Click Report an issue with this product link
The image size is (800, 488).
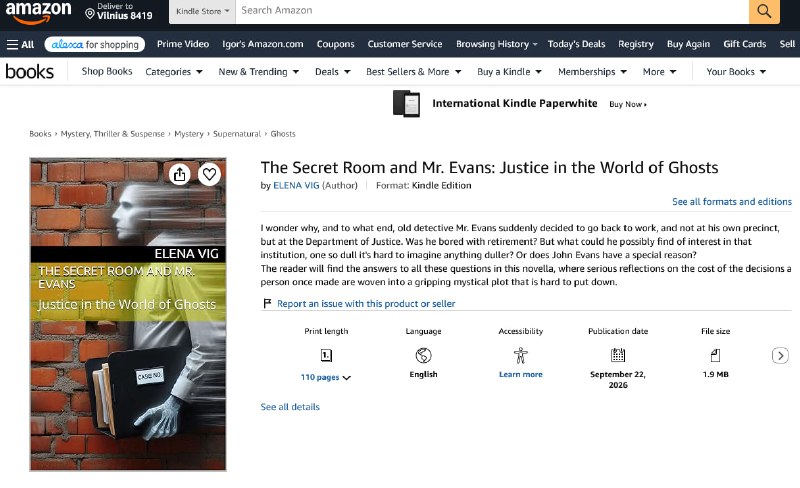[x=366, y=304]
